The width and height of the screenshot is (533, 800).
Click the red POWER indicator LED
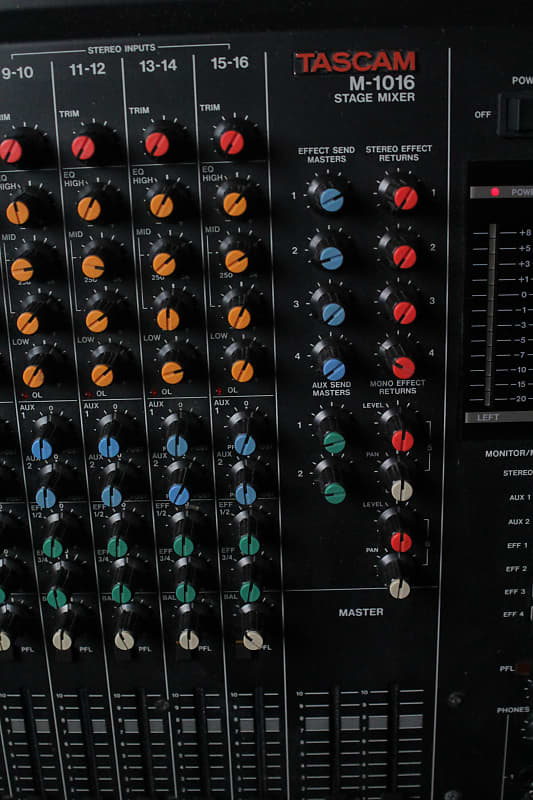pos(494,192)
